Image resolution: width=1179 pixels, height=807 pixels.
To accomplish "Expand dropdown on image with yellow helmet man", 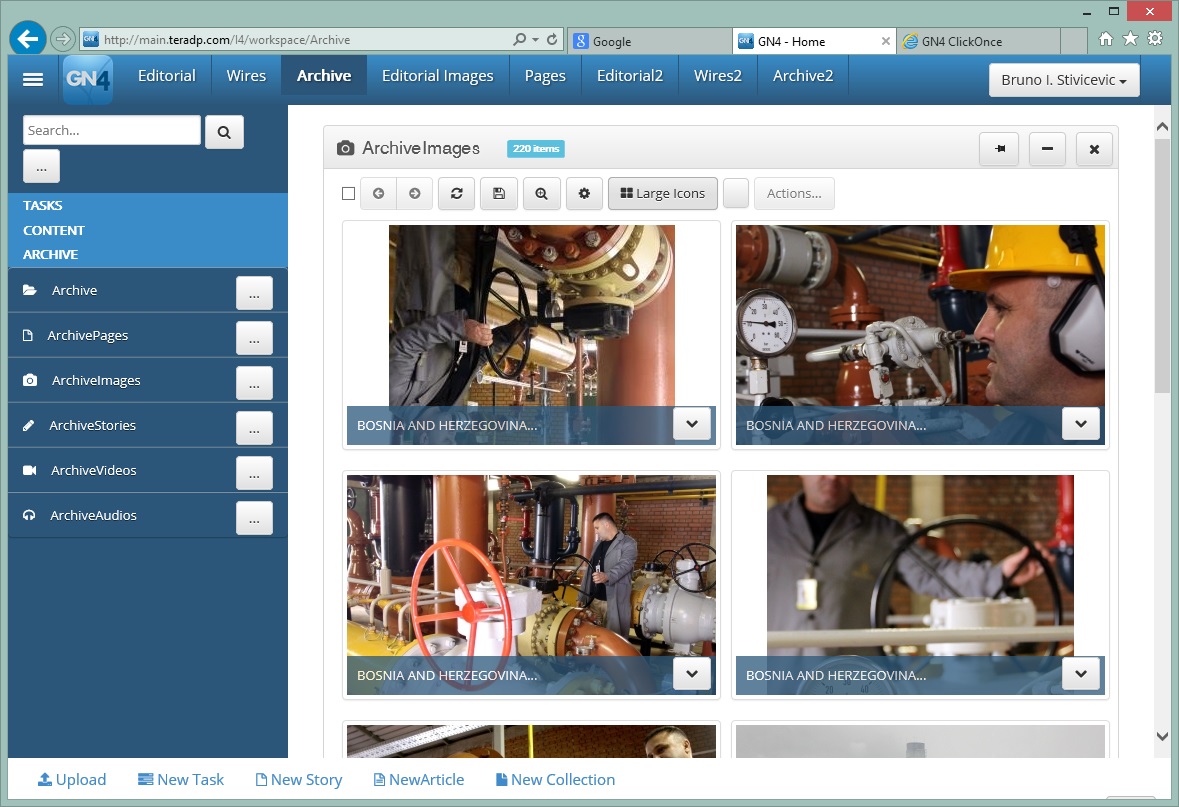I will pyautogui.click(x=1080, y=423).
